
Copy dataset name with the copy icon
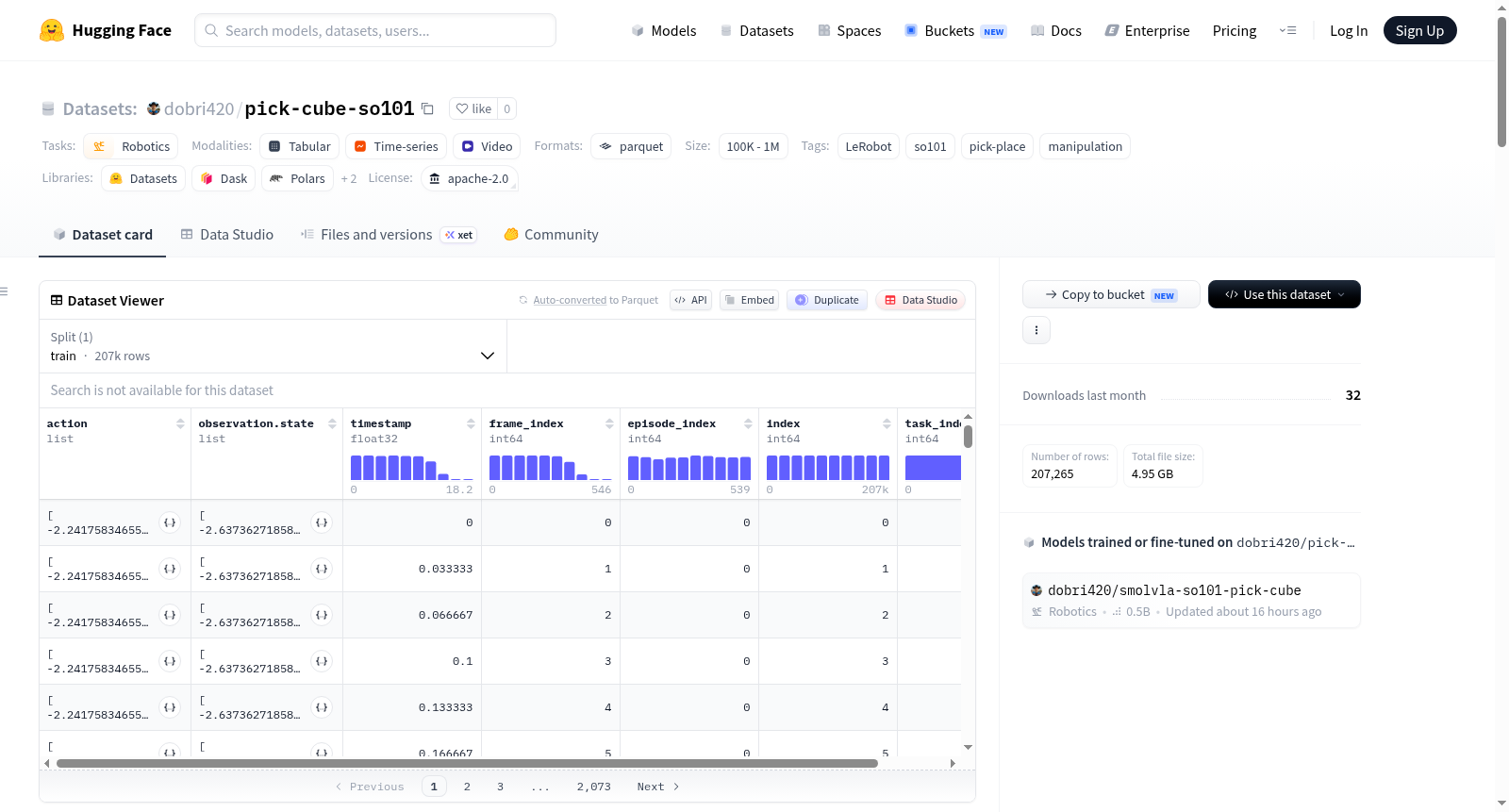coord(427,108)
